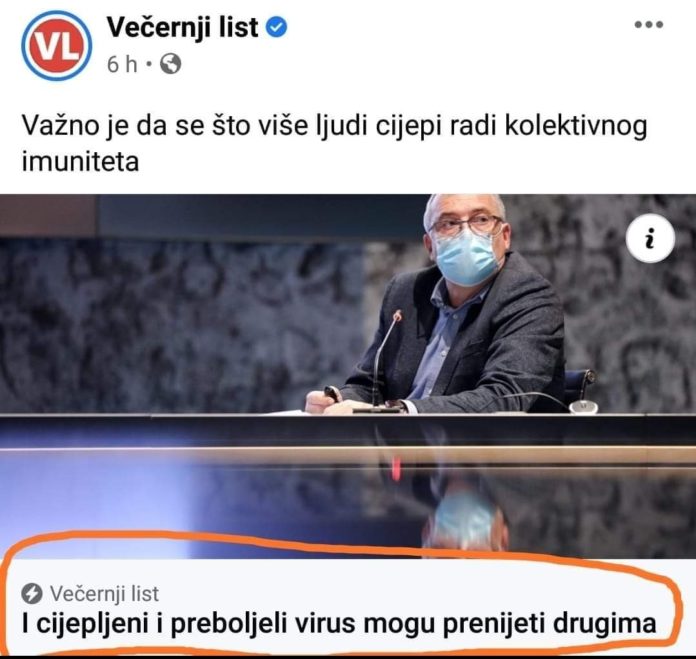The width and height of the screenshot is (696, 659).
Task: Open the article photo of the masked man
Action: point(348,376)
